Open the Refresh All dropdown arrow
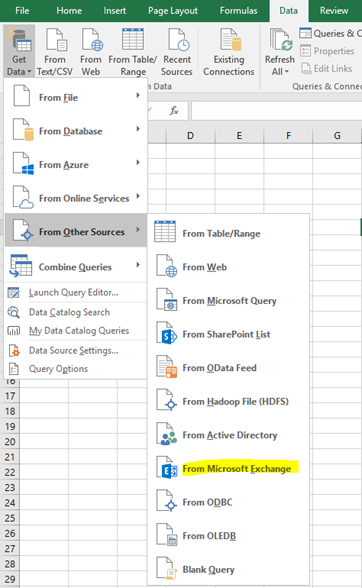 pos(287,72)
